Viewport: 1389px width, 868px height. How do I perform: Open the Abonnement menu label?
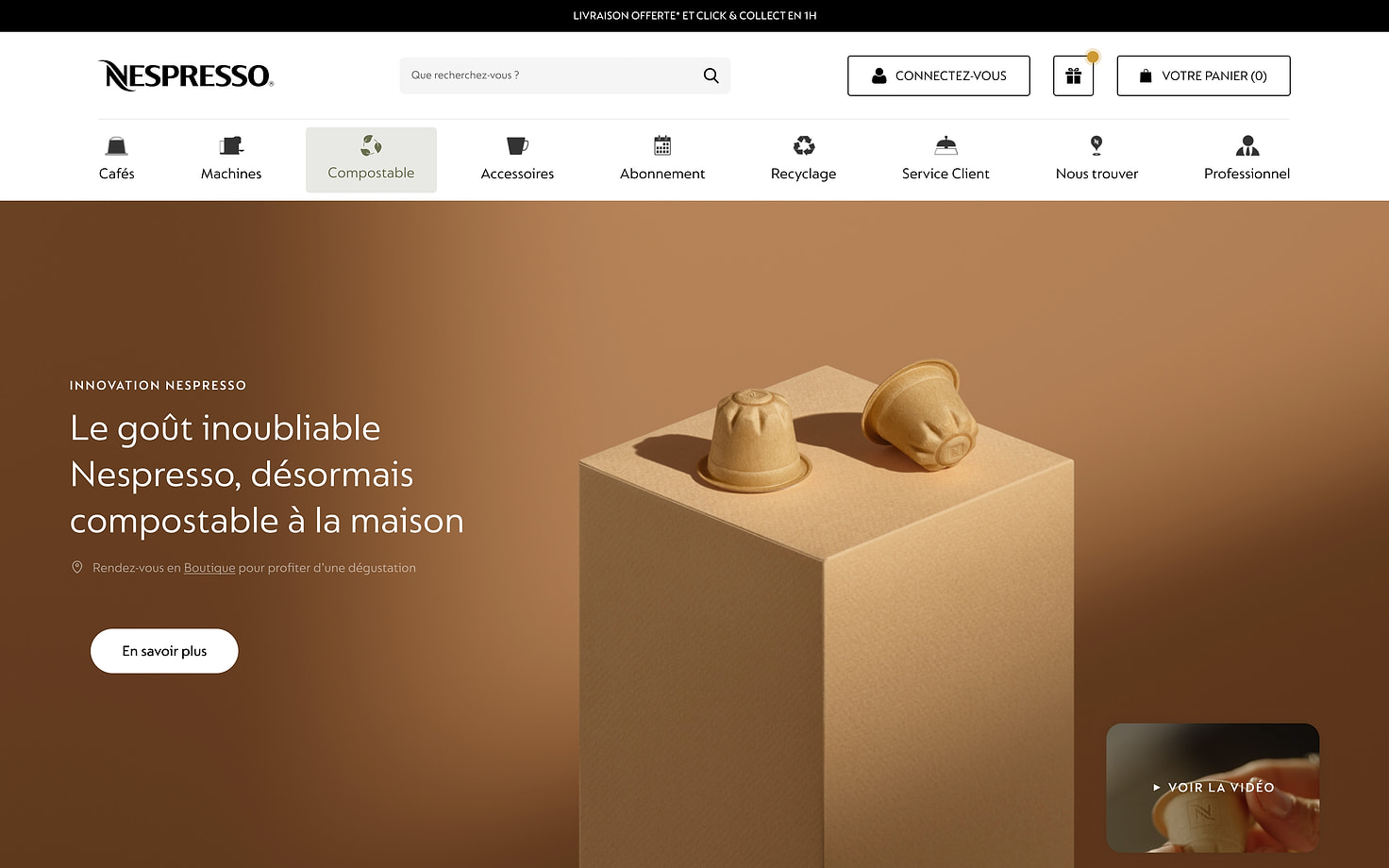[662, 174]
